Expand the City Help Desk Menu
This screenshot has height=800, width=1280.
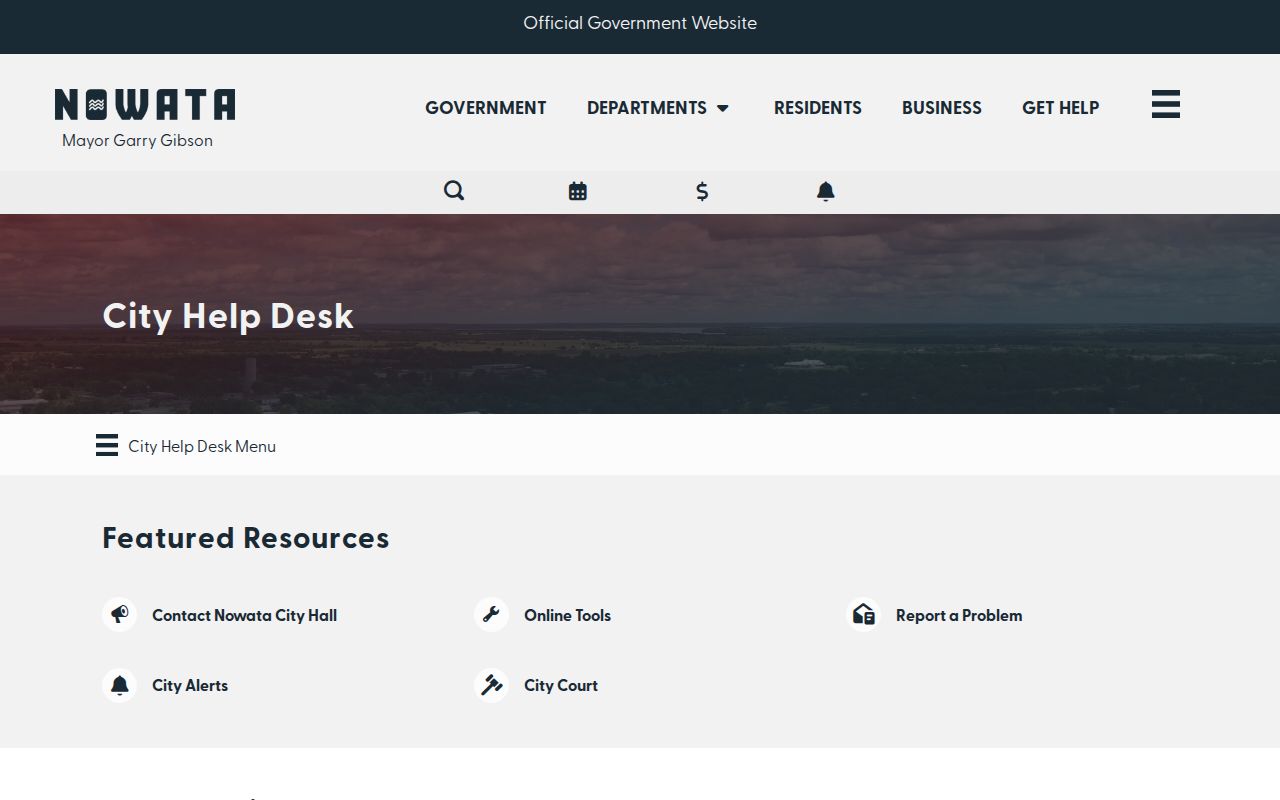[186, 446]
